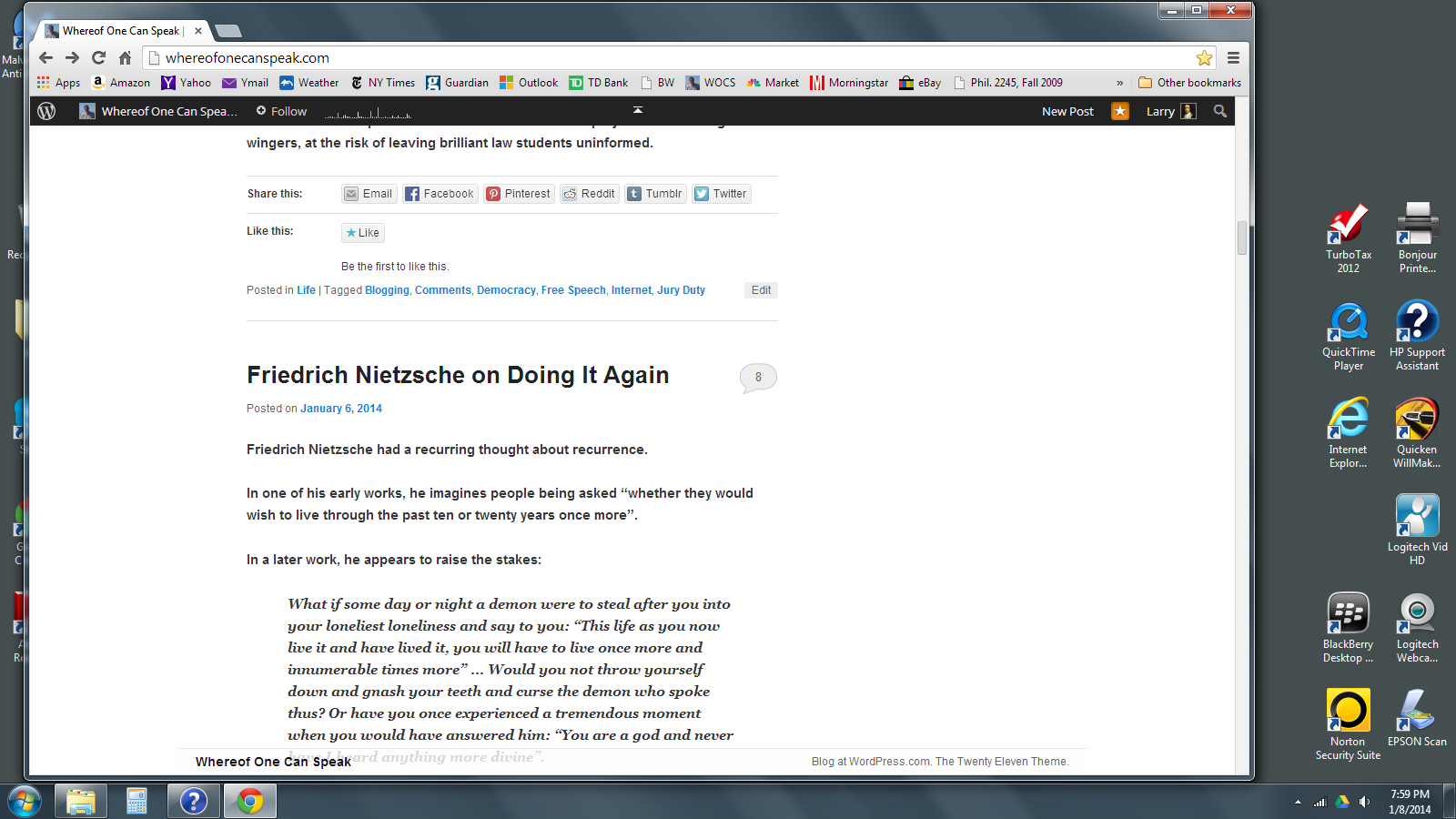The image size is (1456, 819).
Task: Follow the Whereof One Can Speak blog
Action: pyautogui.click(x=281, y=111)
